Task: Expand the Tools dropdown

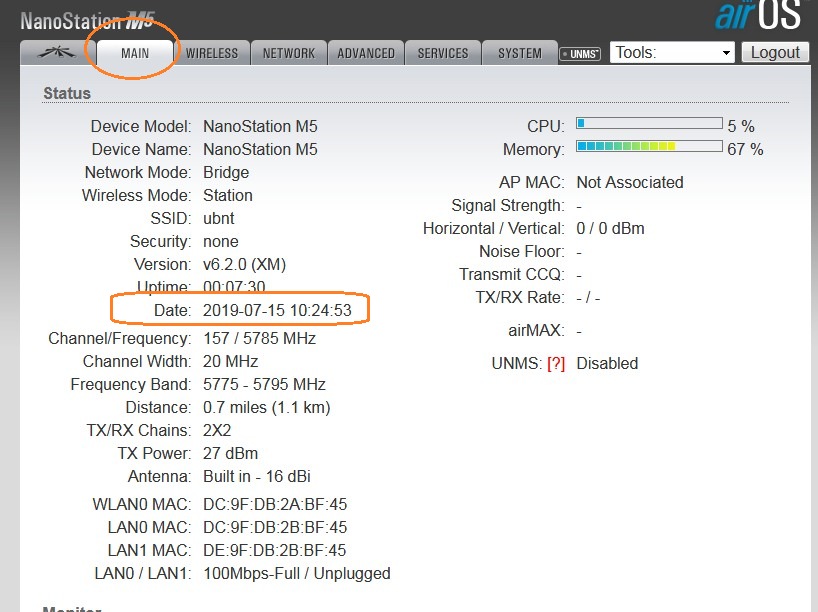Action: 672,53
